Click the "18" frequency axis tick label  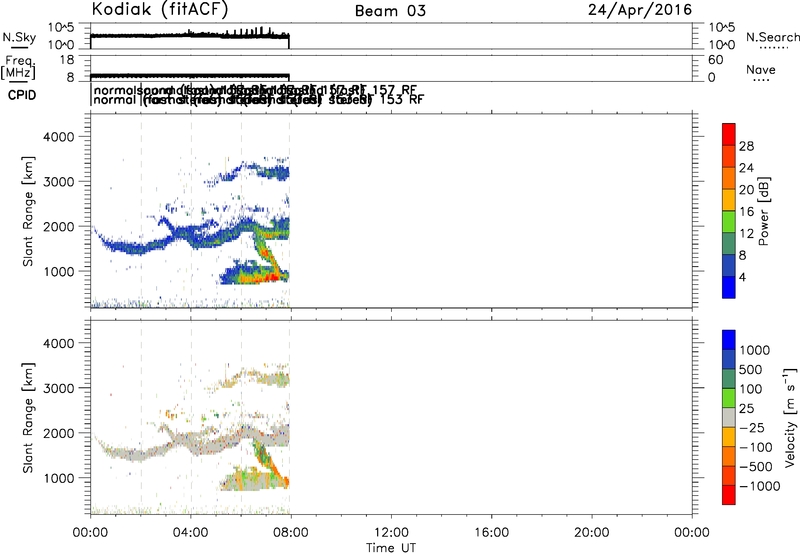coord(66,60)
